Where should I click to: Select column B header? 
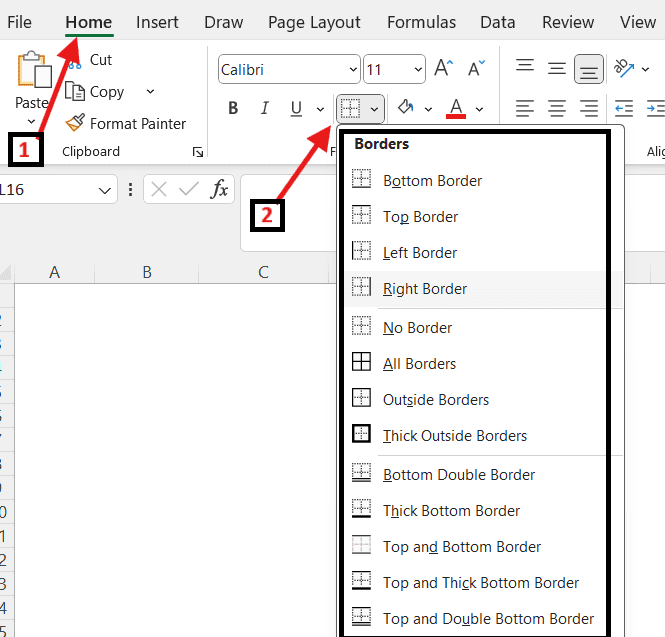pos(146,272)
